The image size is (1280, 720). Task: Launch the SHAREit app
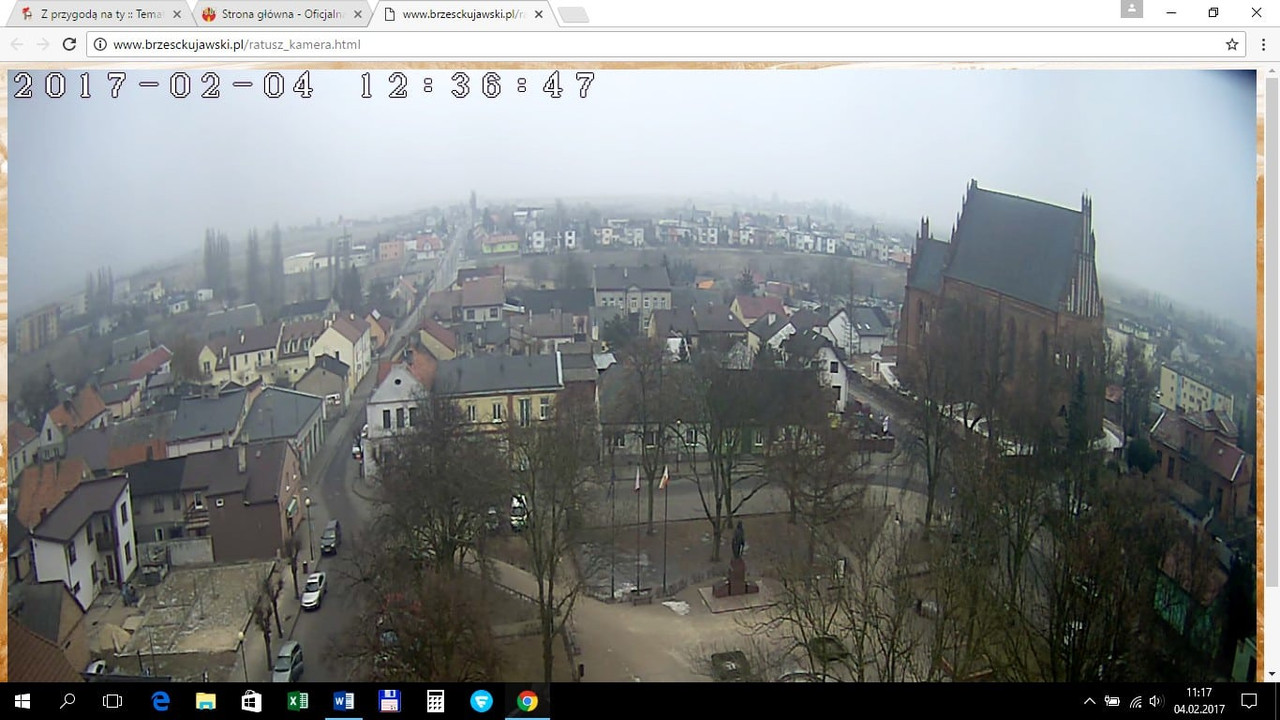(481, 701)
